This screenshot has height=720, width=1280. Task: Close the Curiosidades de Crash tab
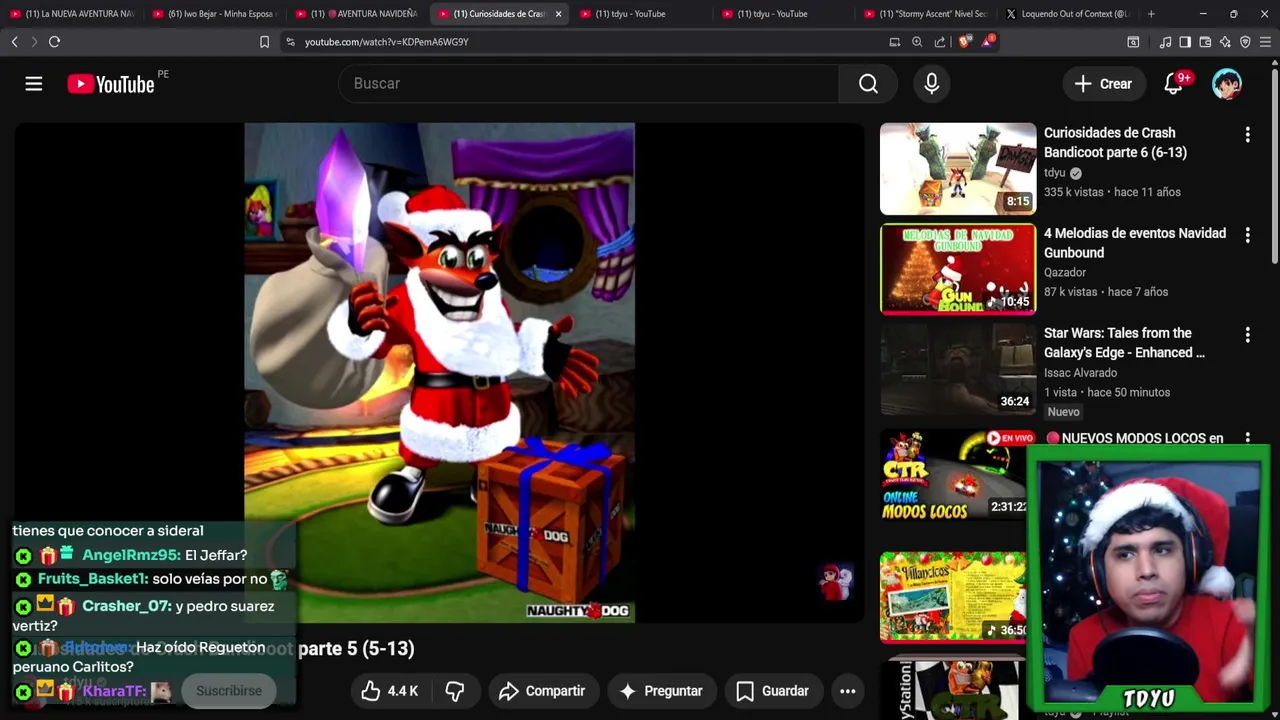point(558,14)
